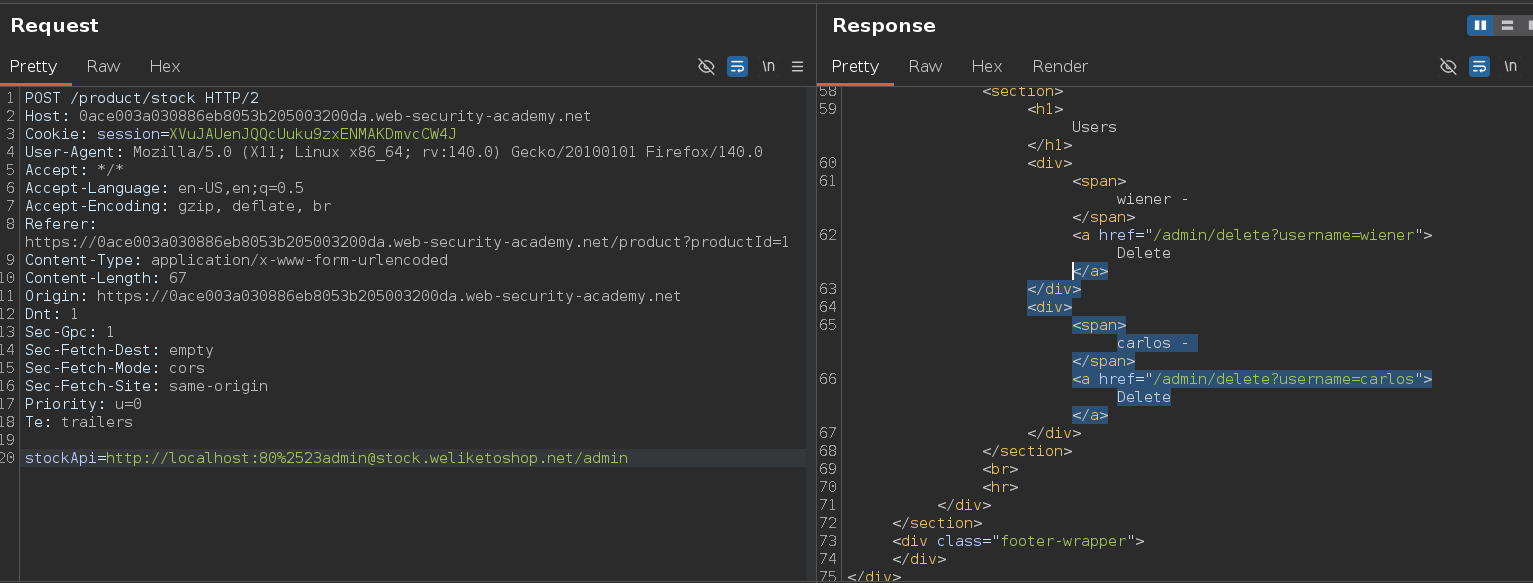This screenshot has height=583, width=1533.
Task: Open Response Render tab
Action: 1060,66
